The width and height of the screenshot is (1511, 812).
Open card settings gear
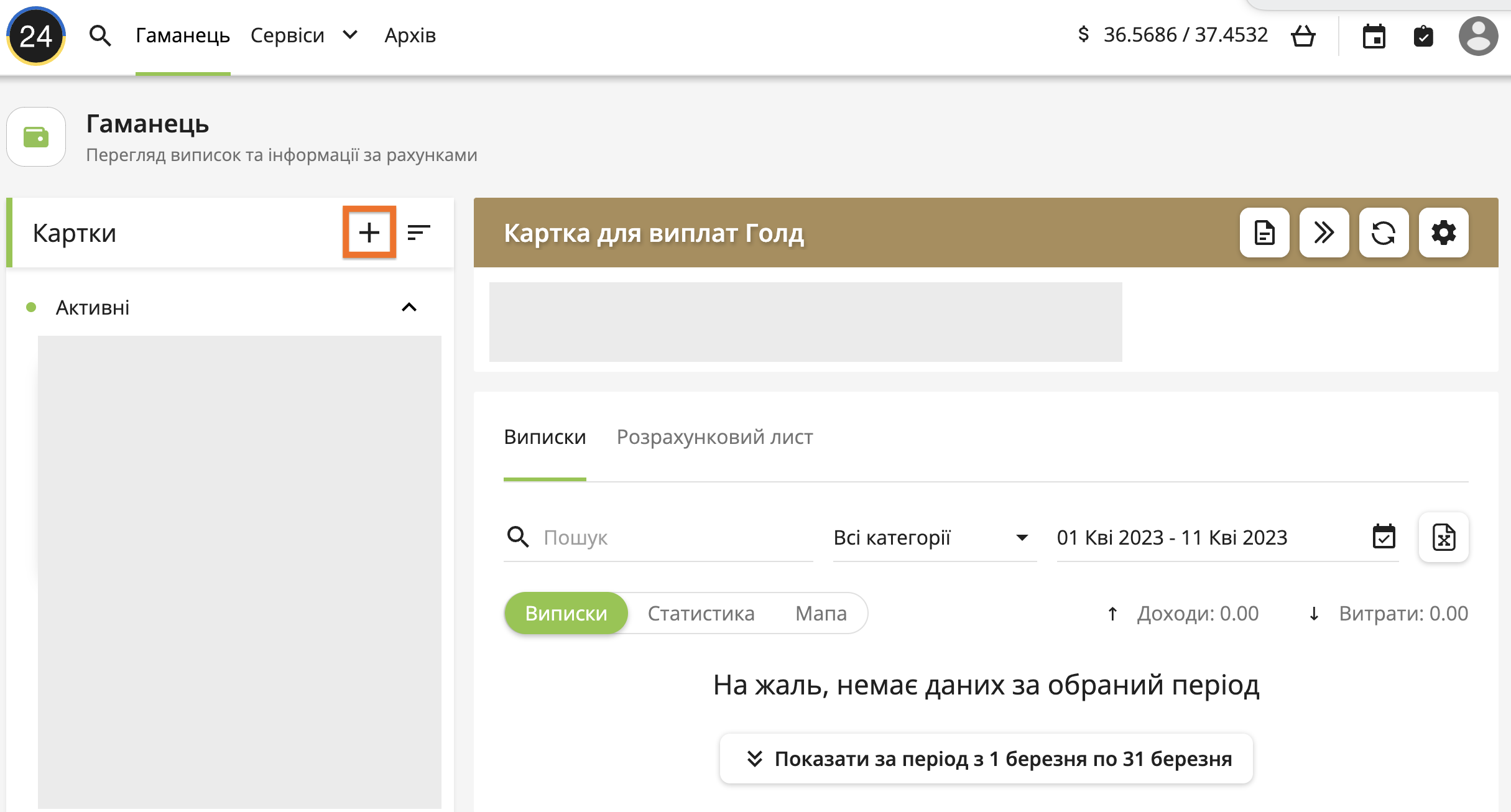point(1443,233)
